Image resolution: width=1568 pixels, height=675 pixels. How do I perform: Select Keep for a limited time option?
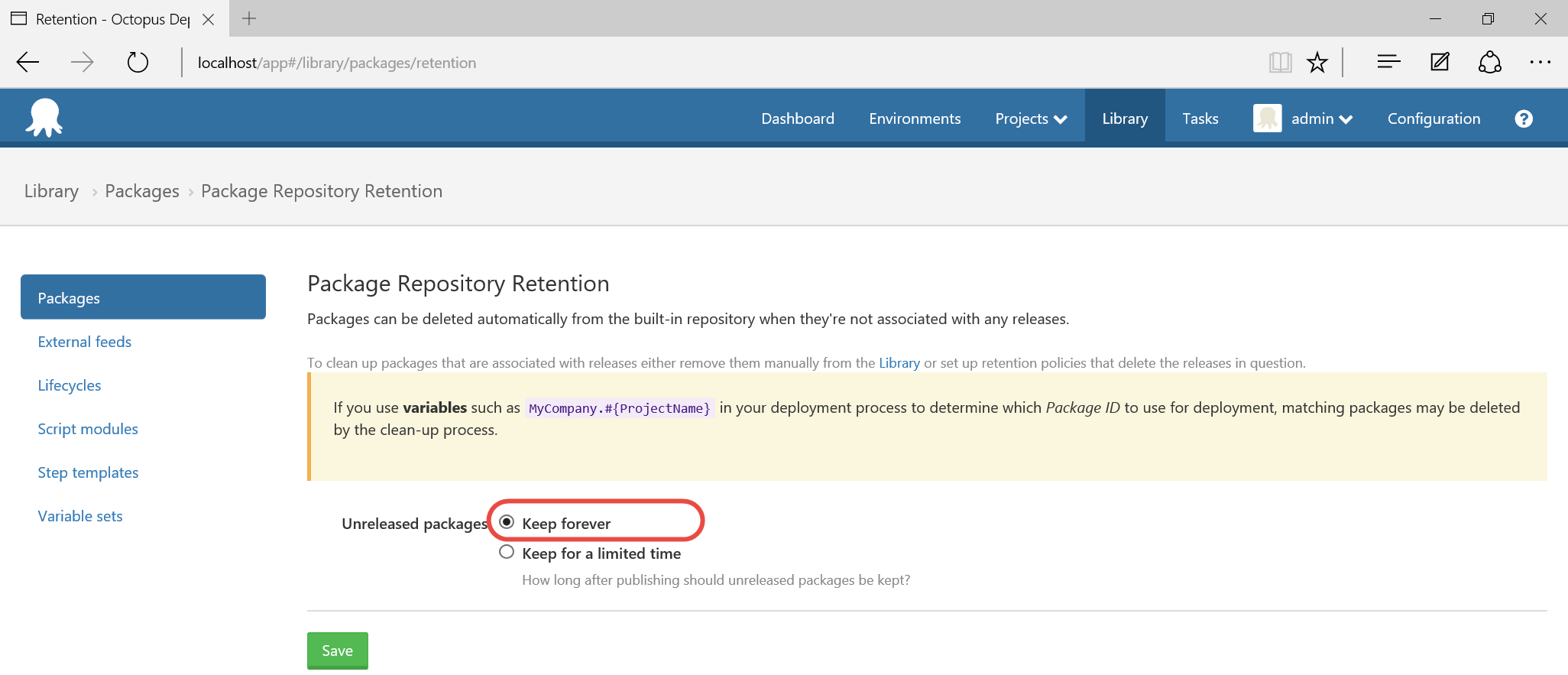point(507,552)
